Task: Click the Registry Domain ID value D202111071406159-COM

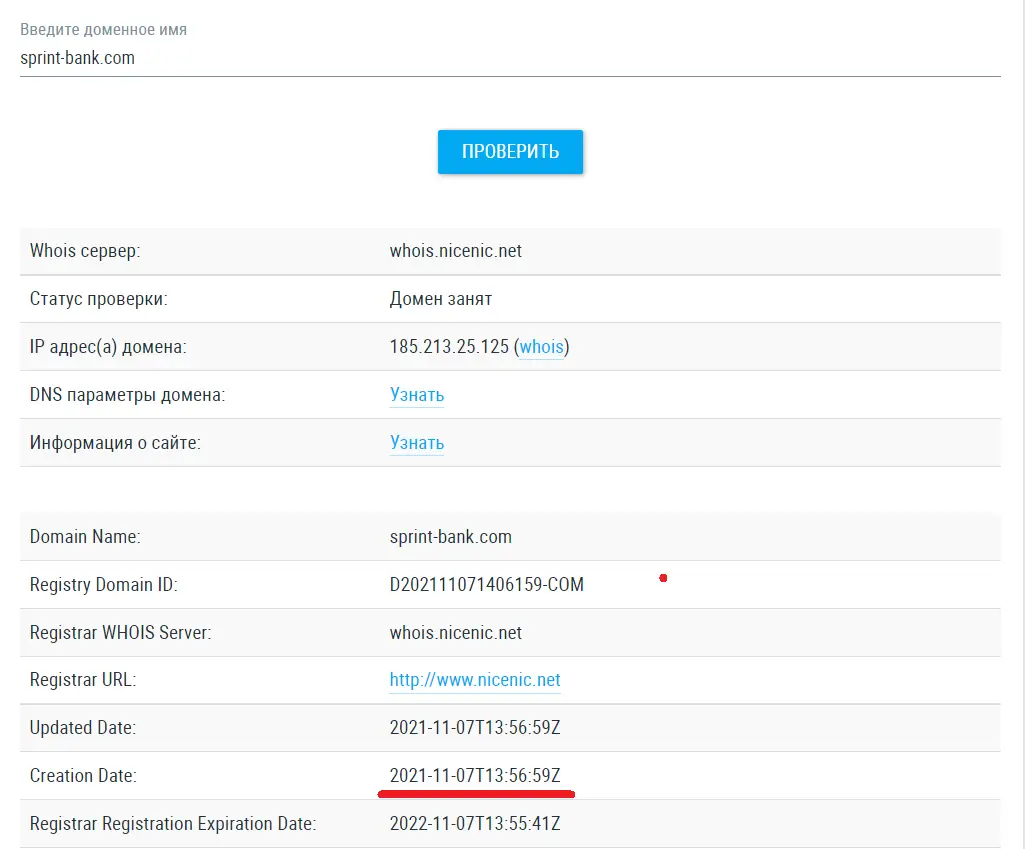Action: point(486,585)
